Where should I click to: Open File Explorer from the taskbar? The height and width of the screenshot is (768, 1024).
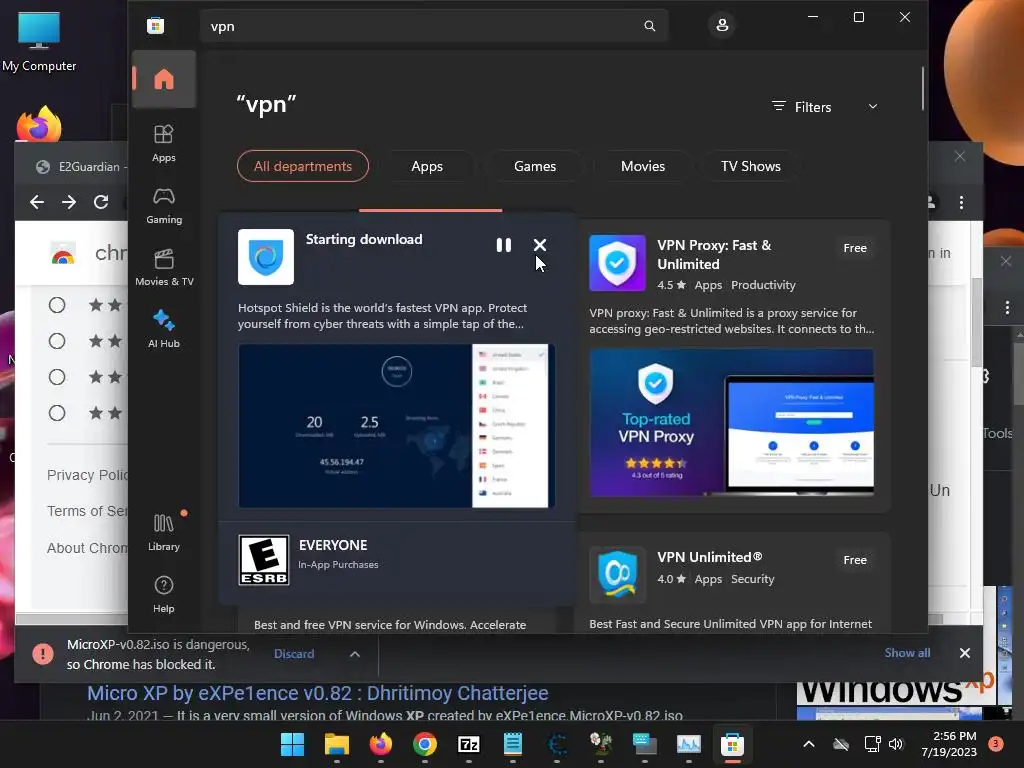(337, 744)
